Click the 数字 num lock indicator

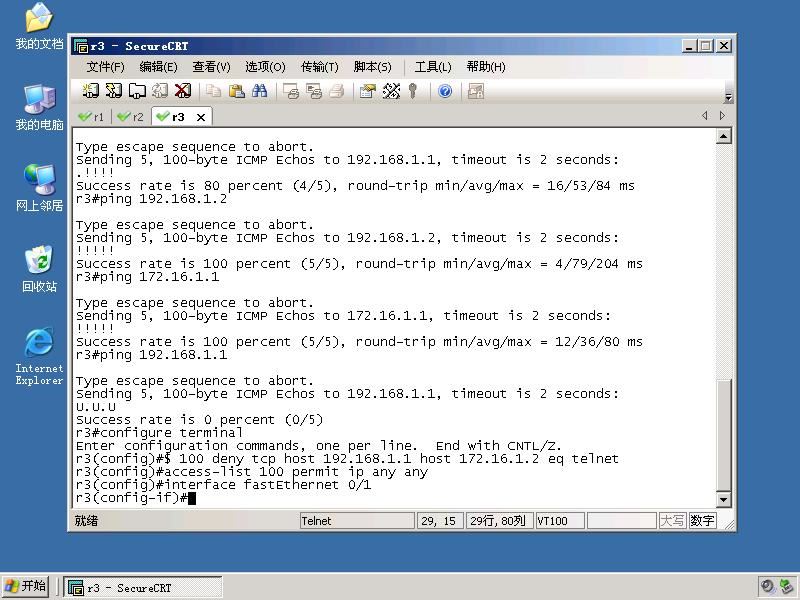click(x=702, y=521)
